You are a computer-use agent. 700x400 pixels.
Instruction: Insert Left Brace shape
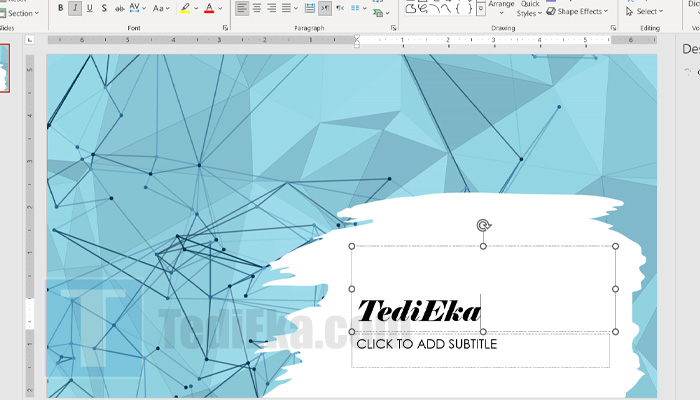[458, 8]
